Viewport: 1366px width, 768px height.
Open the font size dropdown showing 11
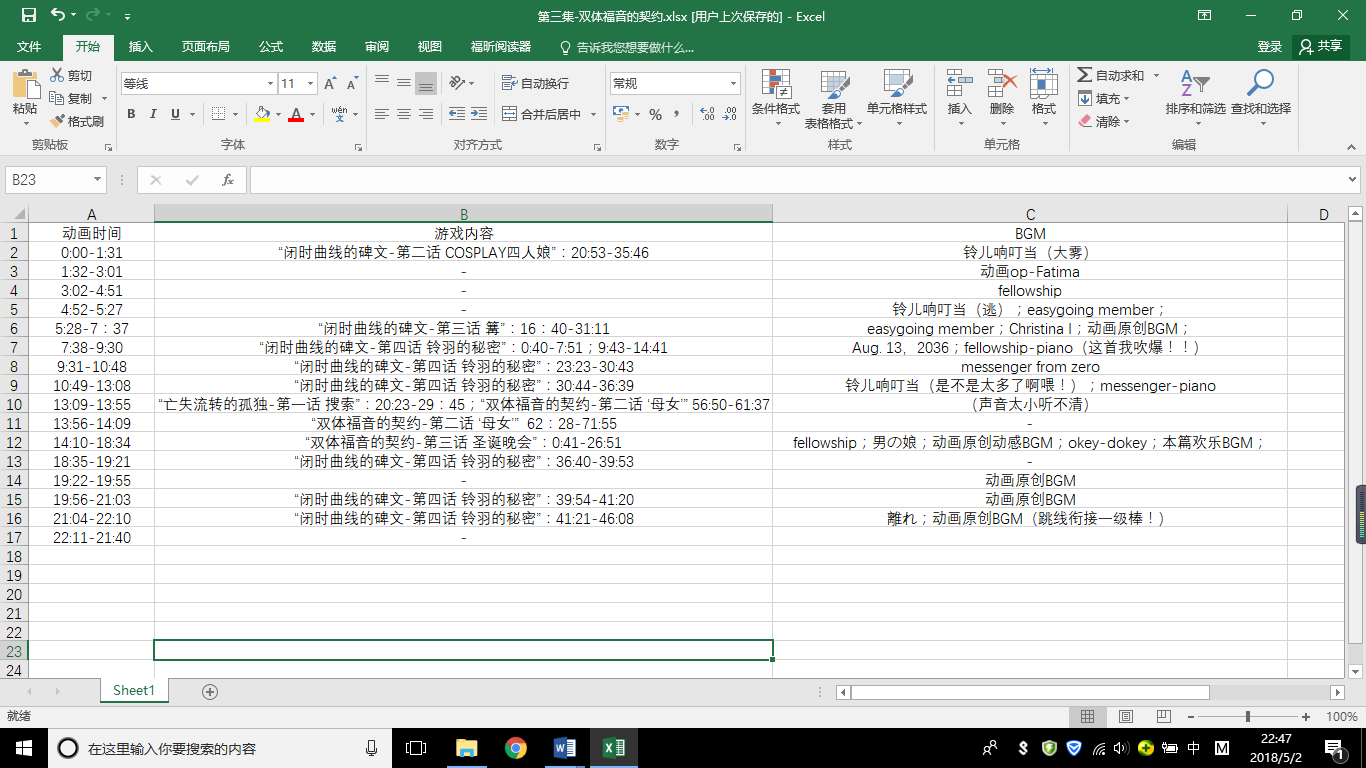tap(311, 84)
